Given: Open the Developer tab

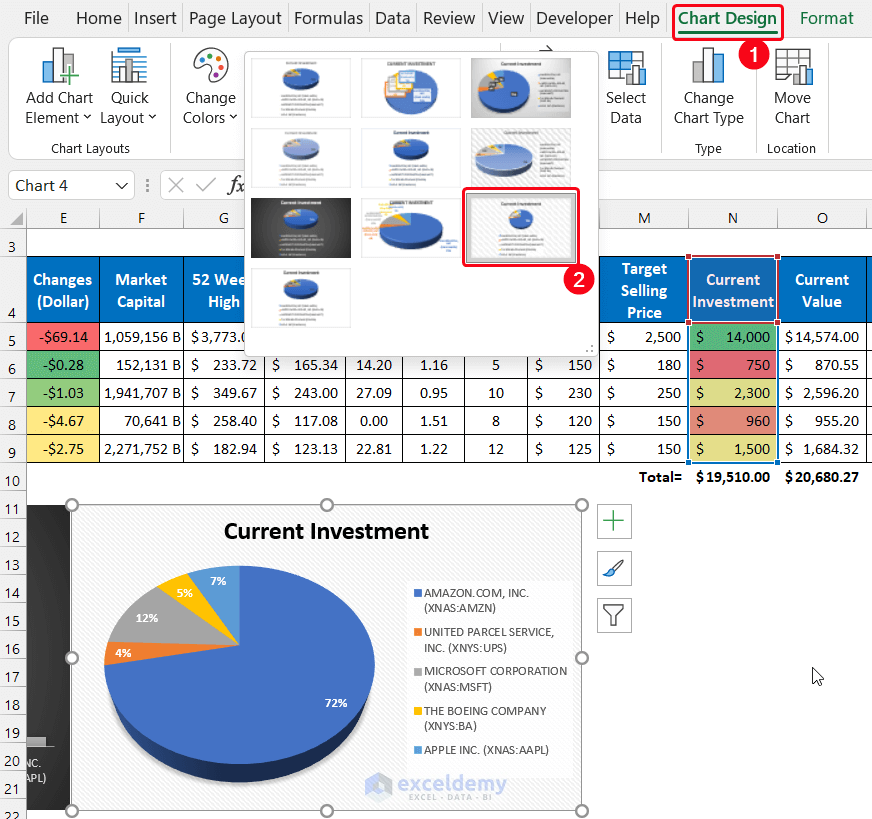Looking at the screenshot, I should click(x=574, y=18).
